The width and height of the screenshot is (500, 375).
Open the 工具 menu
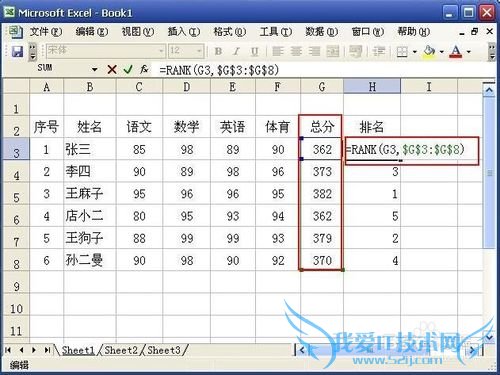[276, 32]
